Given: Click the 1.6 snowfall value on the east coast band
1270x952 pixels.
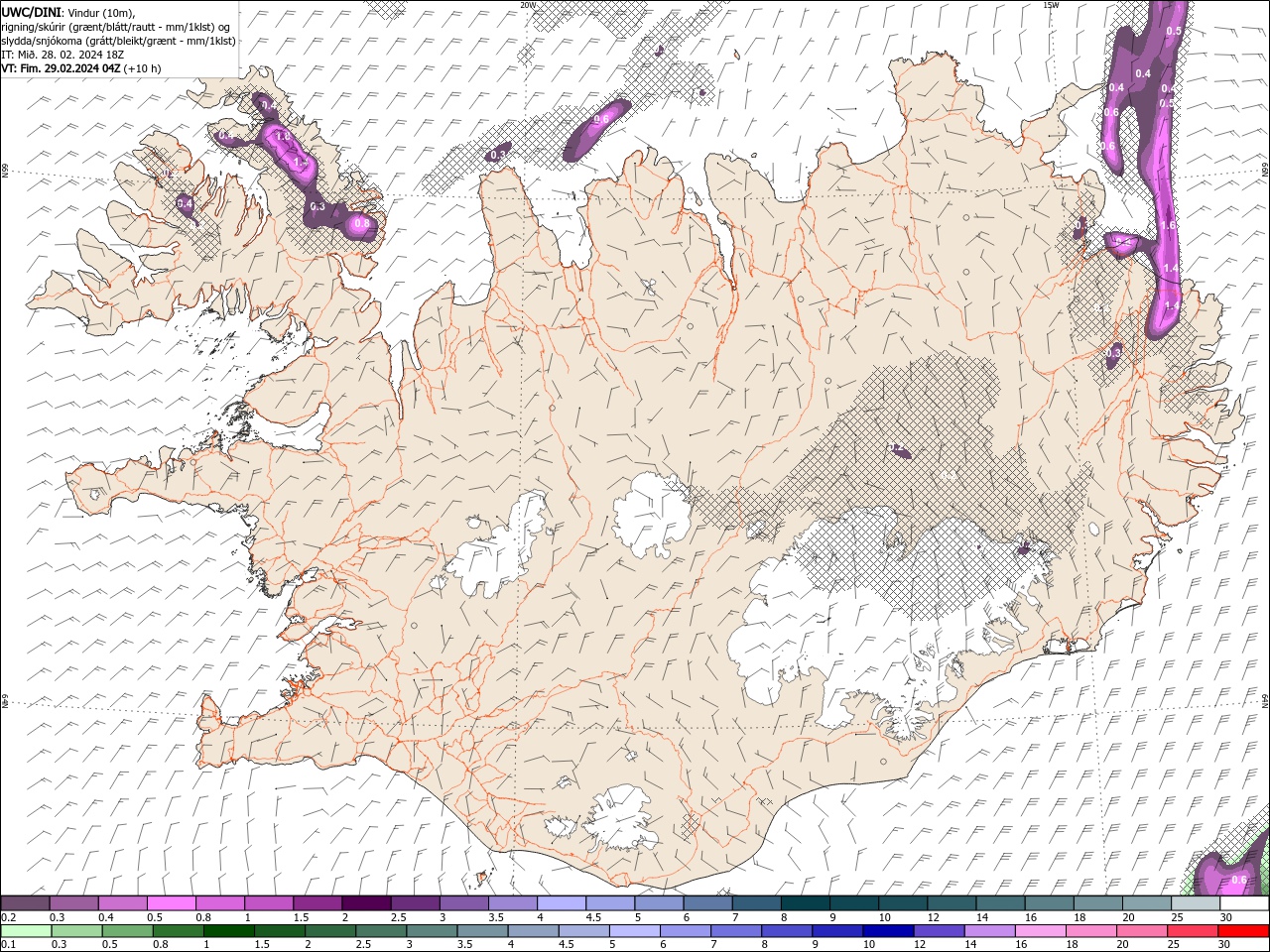Looking at the screenshot, I should pyautogui.click(x=1169, y=226).
